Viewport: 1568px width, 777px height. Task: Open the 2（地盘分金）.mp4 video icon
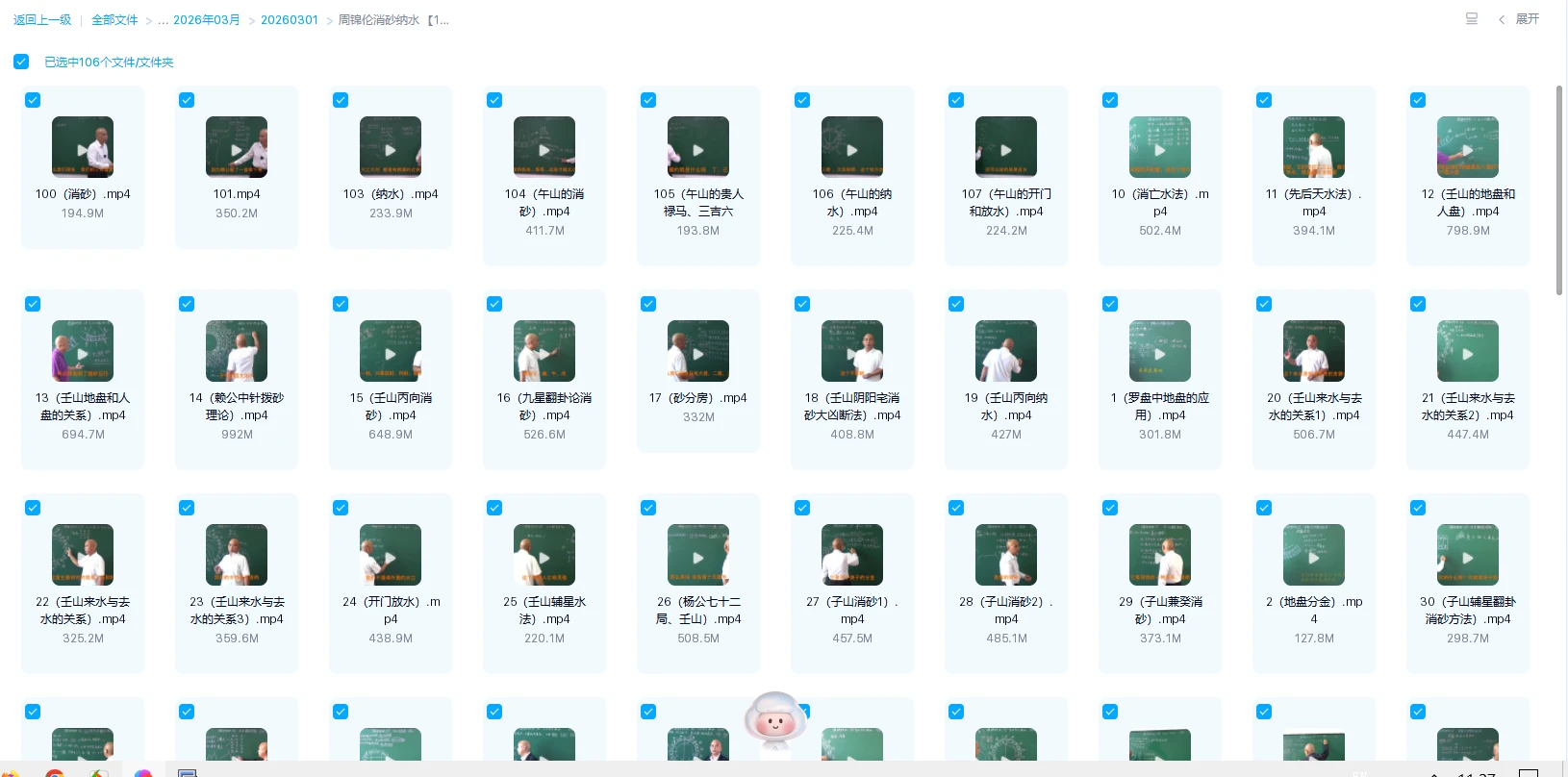[1314, 555]
